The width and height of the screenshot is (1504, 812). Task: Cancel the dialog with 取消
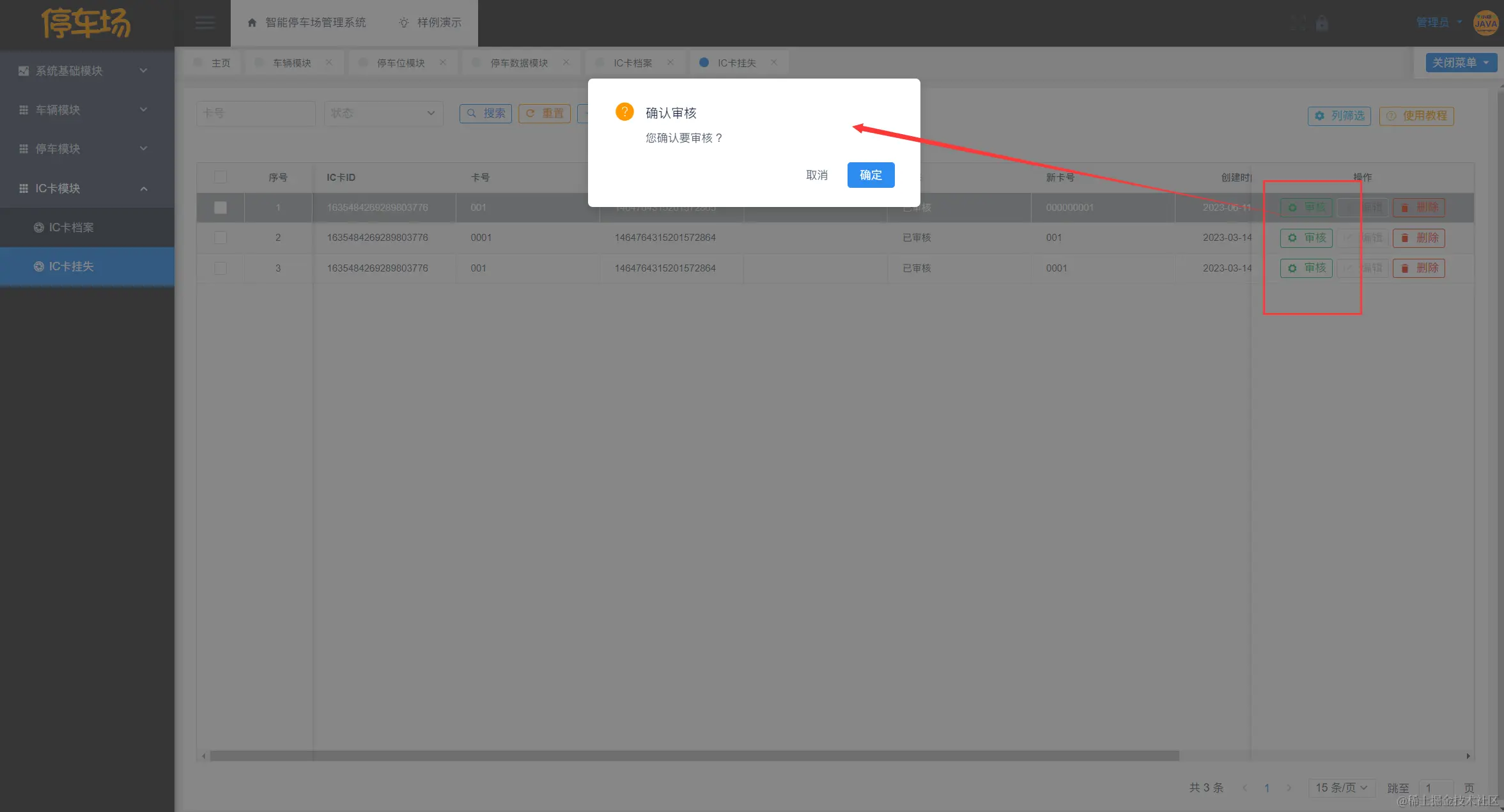coord(816,175)
